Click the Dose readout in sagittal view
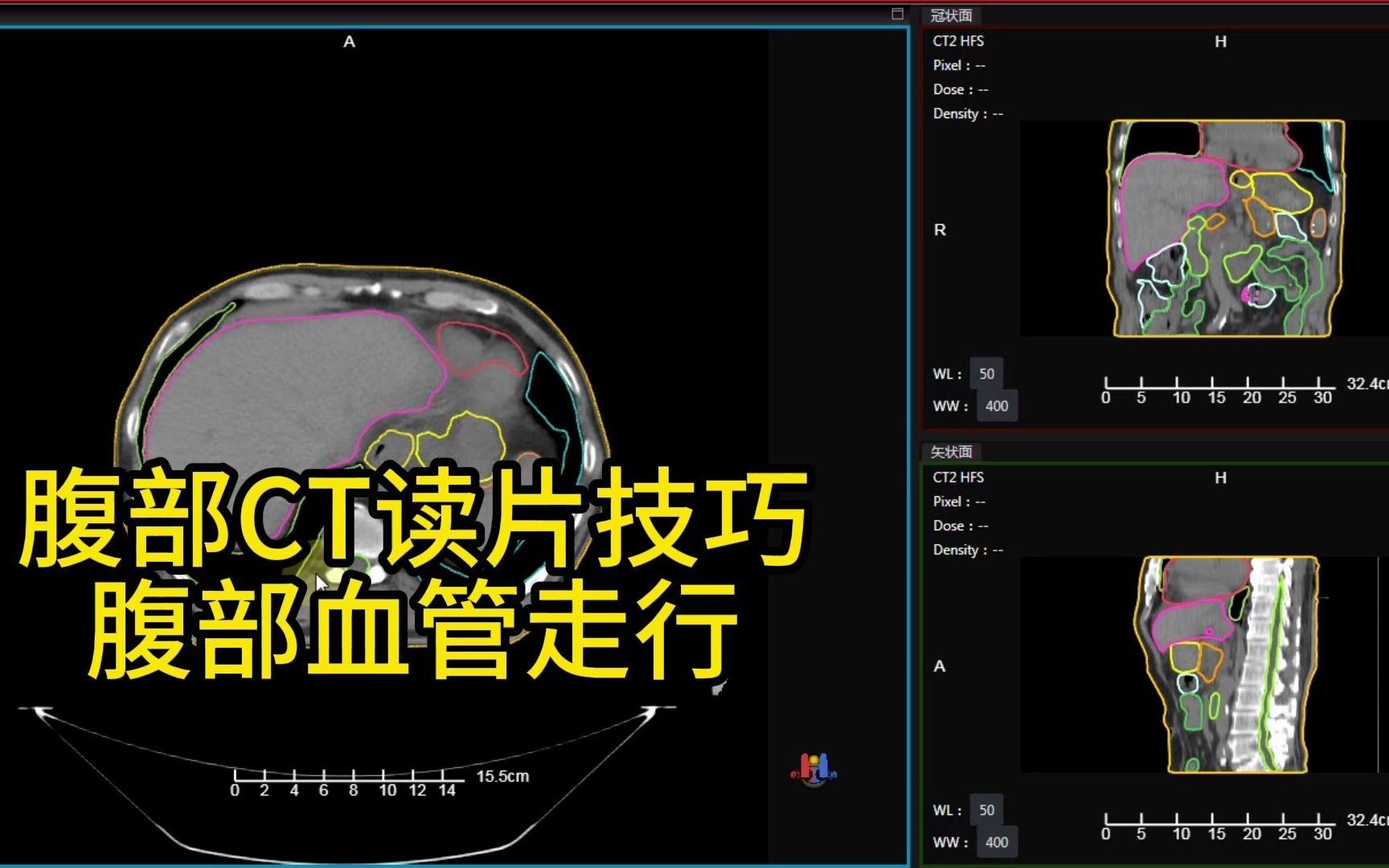This screenshot has width=1389, height=868. [961, 526]
